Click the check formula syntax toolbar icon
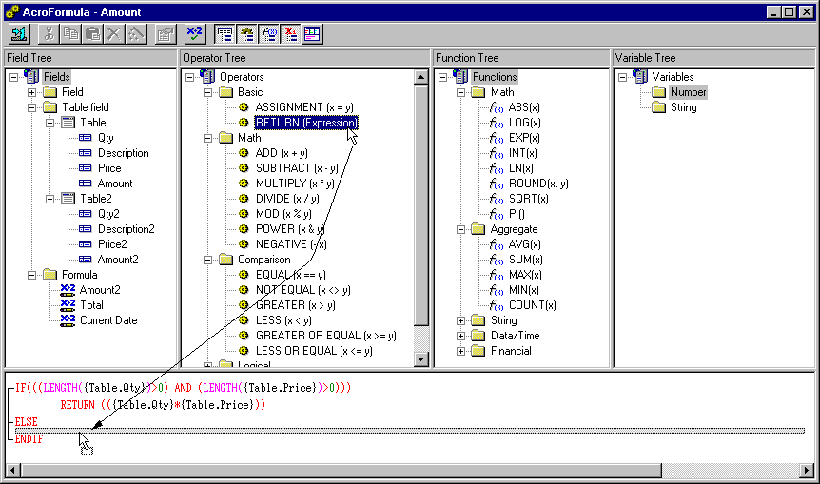 196,34
